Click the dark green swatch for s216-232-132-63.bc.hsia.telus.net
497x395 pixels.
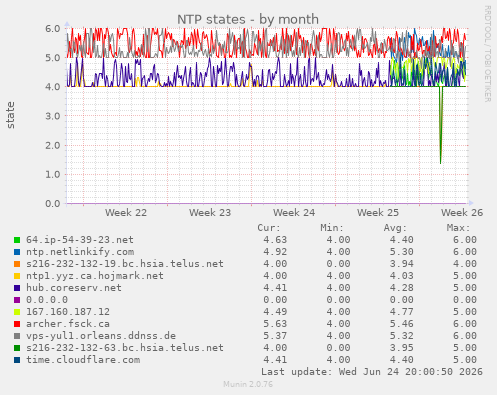pos(17,348)
